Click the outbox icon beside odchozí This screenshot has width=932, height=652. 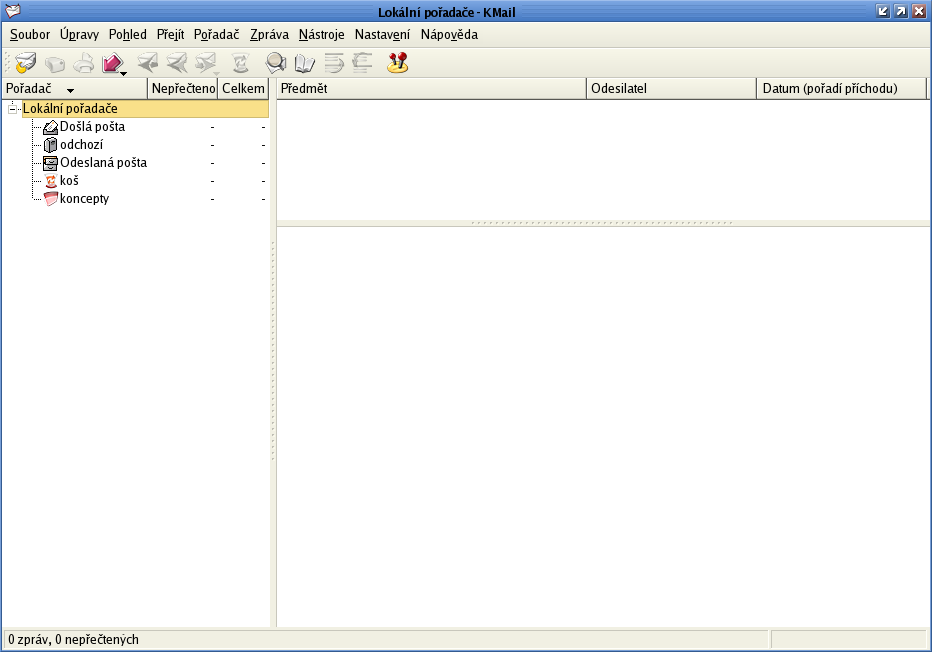coord(51,145)
